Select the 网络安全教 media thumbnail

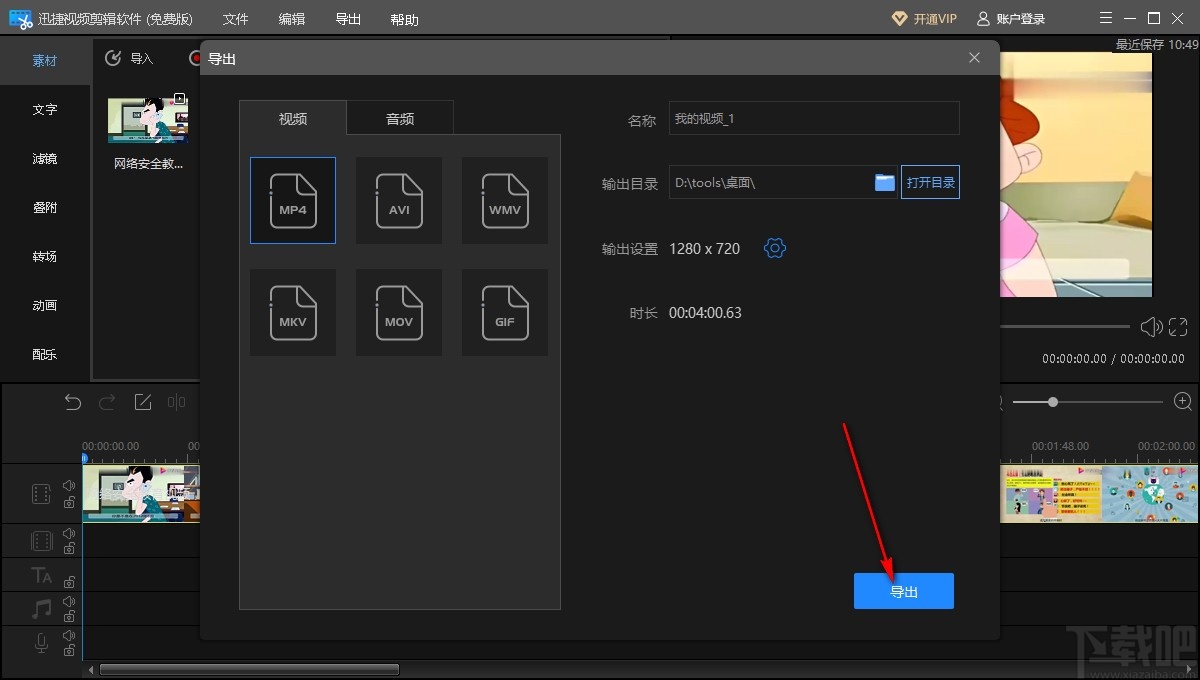148,120
